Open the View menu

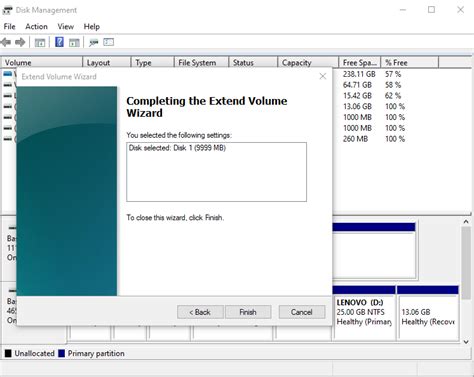(65, 27)
